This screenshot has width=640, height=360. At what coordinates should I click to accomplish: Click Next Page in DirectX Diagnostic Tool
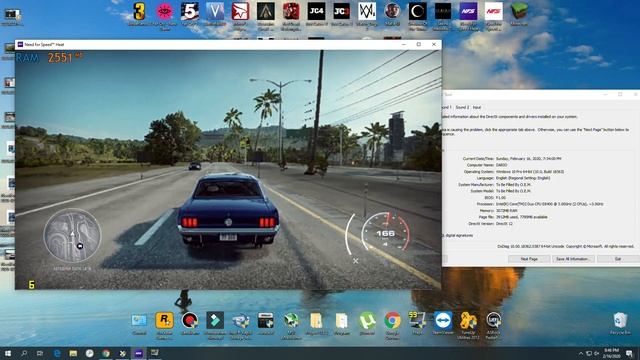[529, 259]
